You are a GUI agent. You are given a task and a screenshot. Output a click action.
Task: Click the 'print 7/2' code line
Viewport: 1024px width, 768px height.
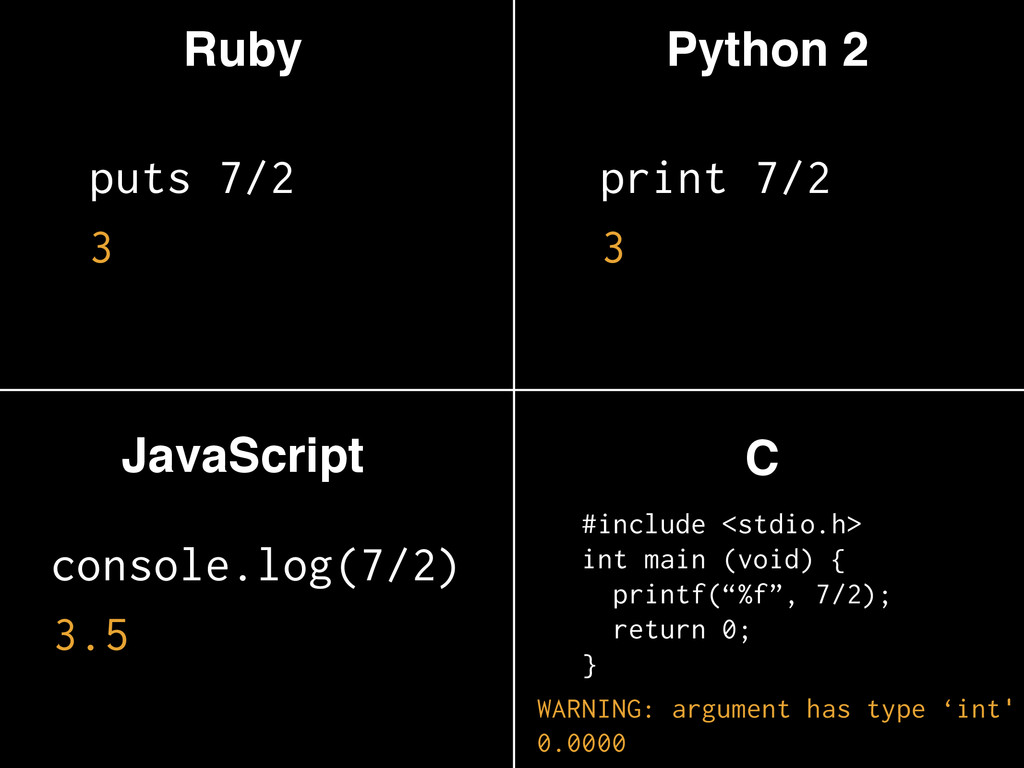coord(715,180)
